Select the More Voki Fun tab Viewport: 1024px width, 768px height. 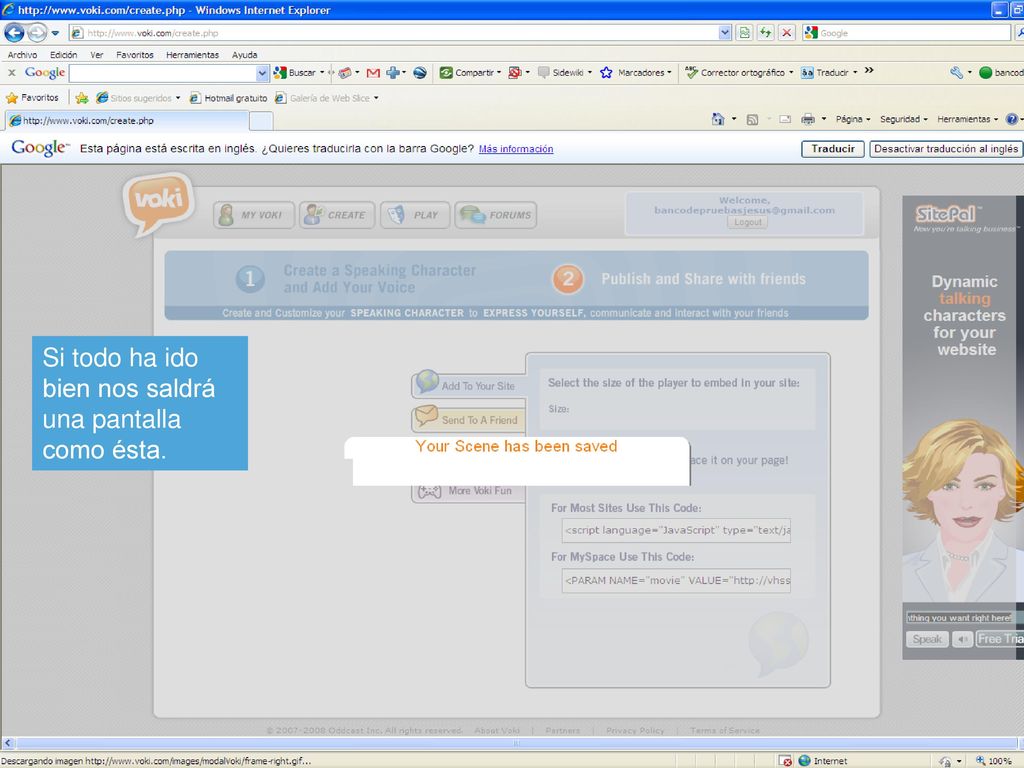click(468, 491)
